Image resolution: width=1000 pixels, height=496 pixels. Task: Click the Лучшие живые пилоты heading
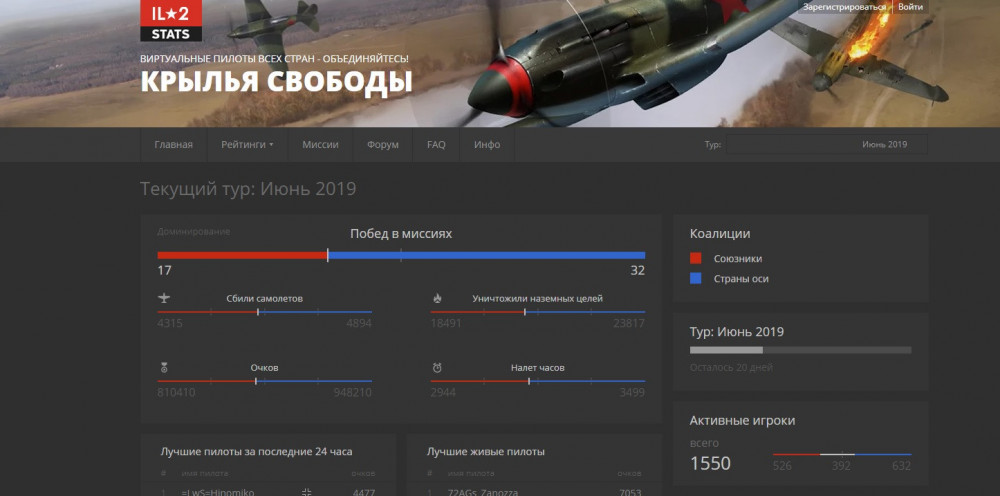tap(486, 451)
